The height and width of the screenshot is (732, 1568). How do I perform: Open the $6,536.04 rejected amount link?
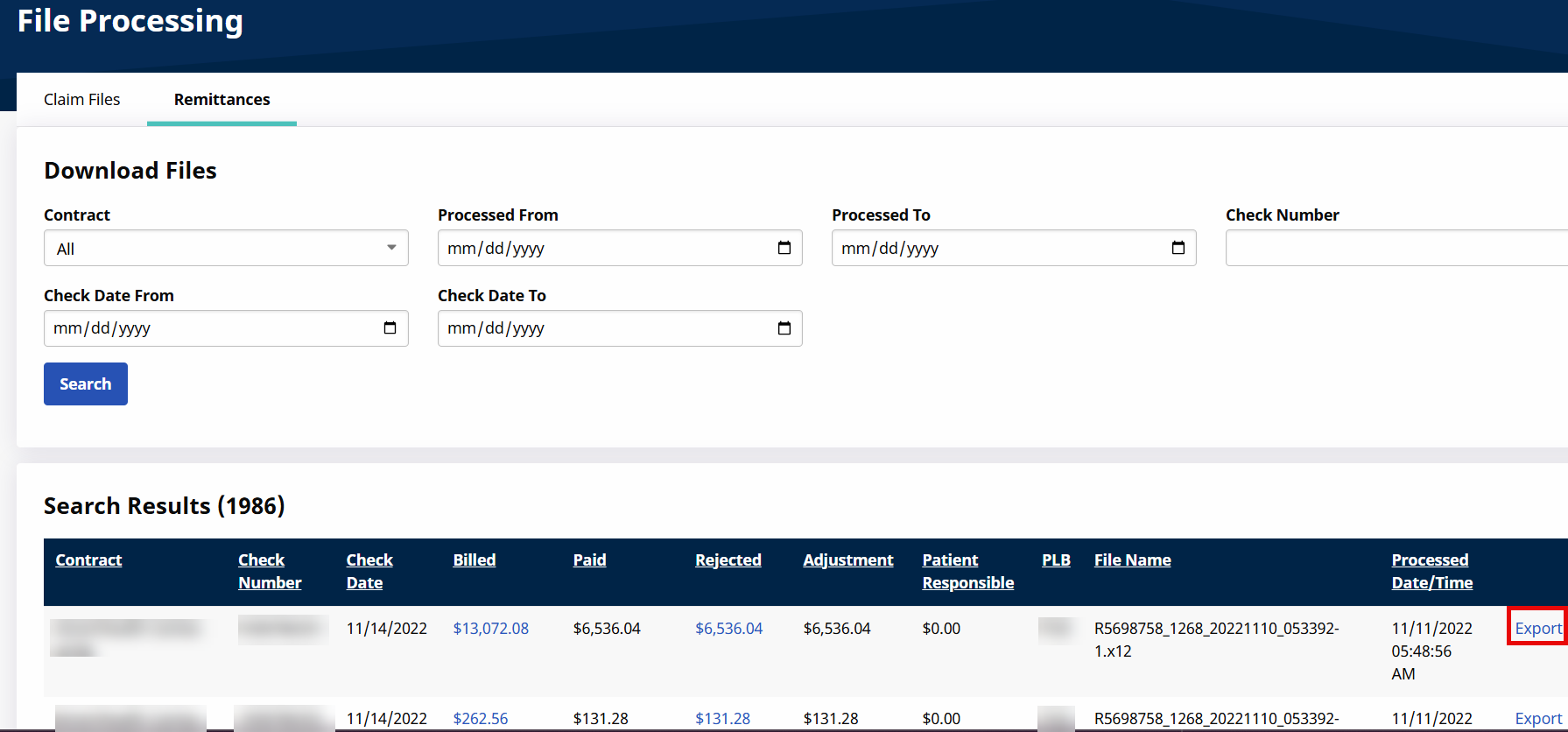[728, 629]
